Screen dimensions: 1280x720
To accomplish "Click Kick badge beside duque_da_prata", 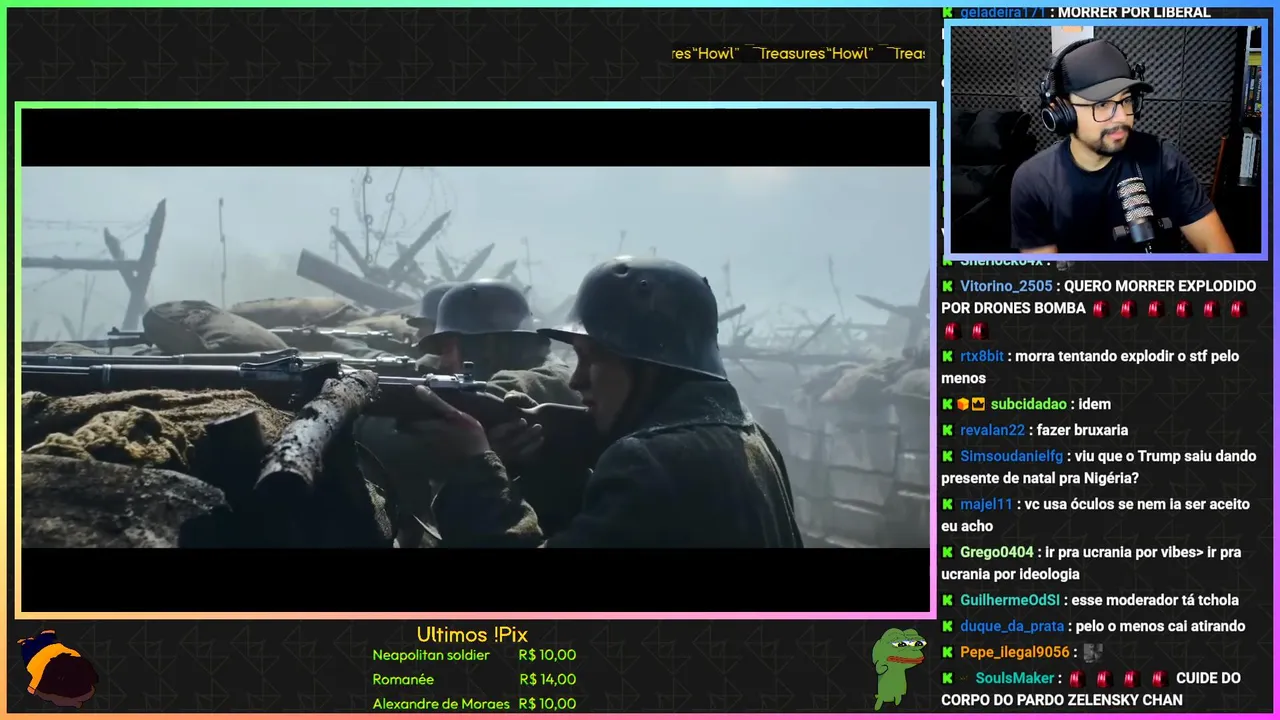I will (947, 626).
